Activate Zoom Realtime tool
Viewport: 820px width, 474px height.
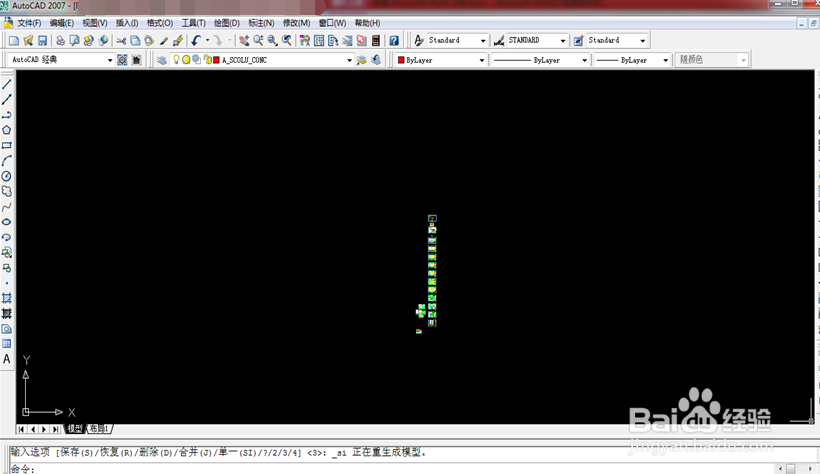pyautogui.click(x=258, y=40)
